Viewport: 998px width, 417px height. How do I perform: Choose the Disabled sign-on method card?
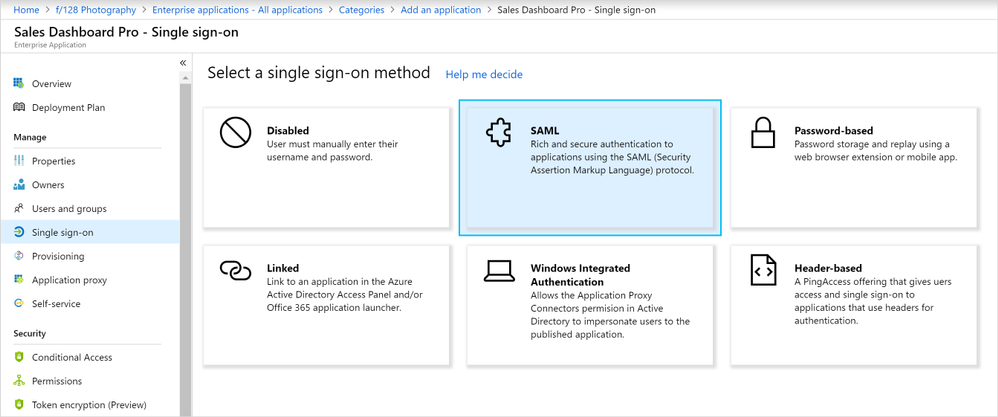[x=326, y=167]
